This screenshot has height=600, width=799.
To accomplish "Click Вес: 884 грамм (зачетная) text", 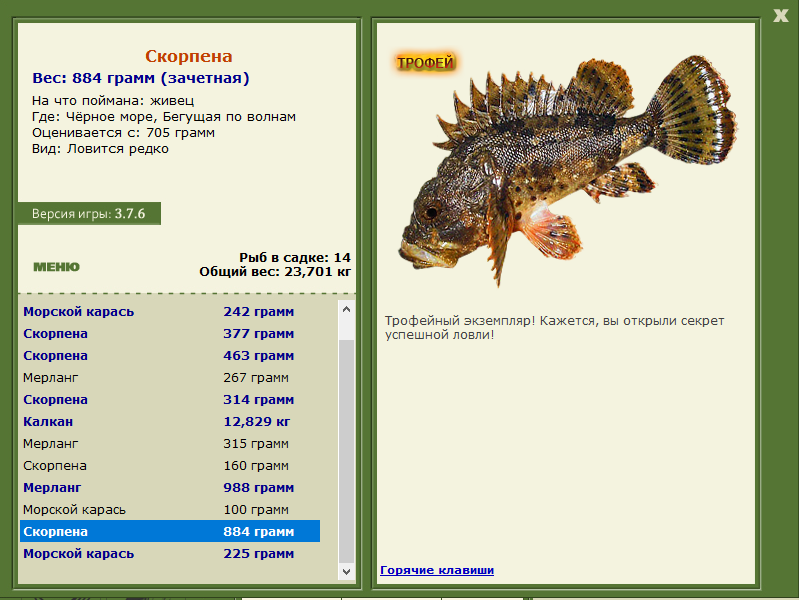I will (141, 78).
